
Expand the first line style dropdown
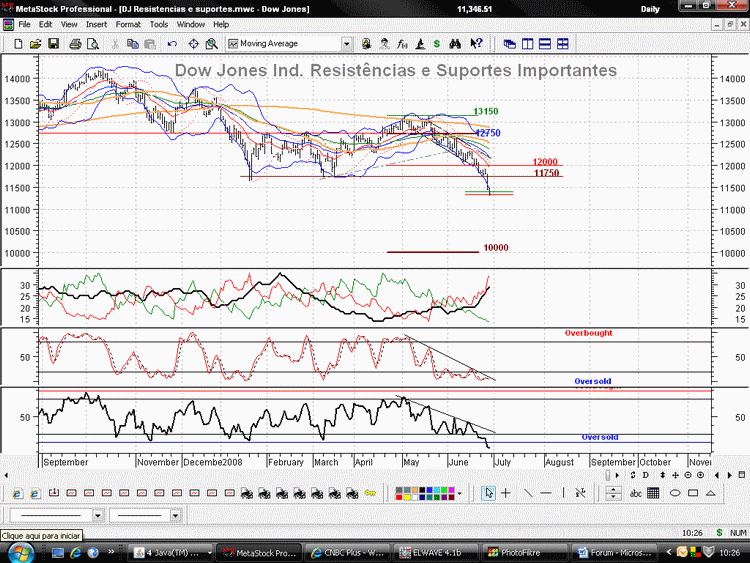coord(98,515)
